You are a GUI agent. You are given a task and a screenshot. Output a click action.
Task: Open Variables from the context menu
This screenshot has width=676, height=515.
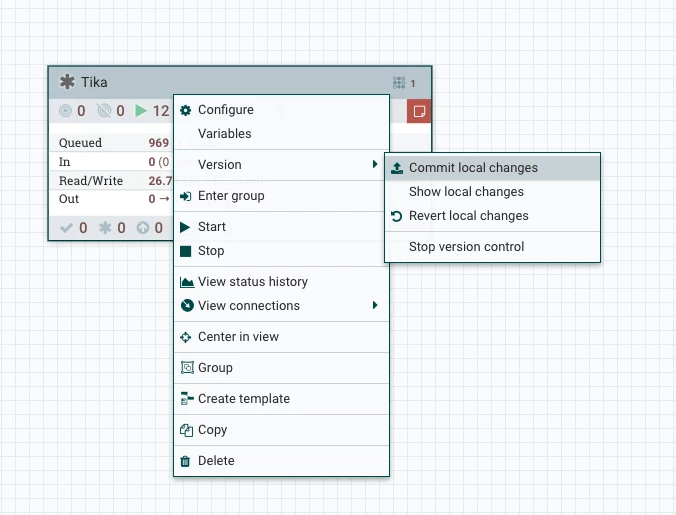[282, 134]
